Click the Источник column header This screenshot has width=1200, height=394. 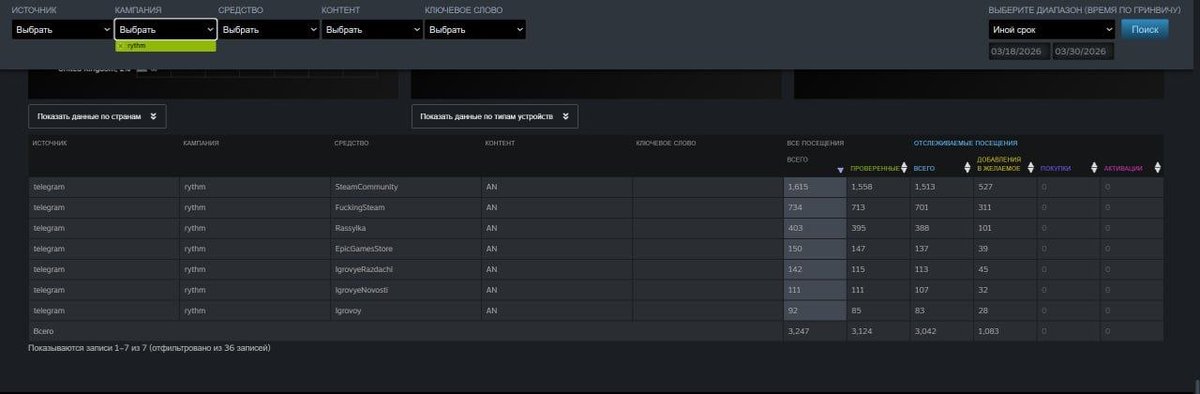tap(50, 143)
